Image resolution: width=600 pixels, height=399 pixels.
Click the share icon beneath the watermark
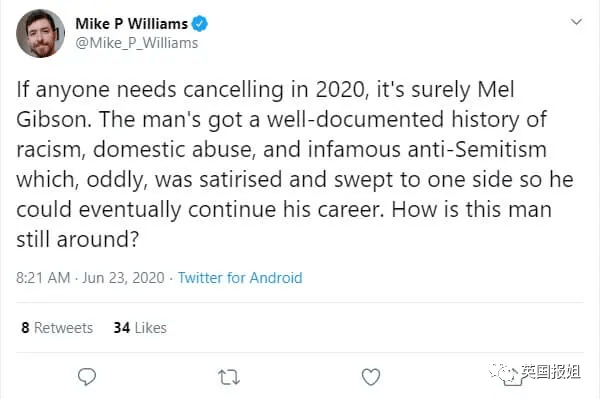tap(512, 379)
